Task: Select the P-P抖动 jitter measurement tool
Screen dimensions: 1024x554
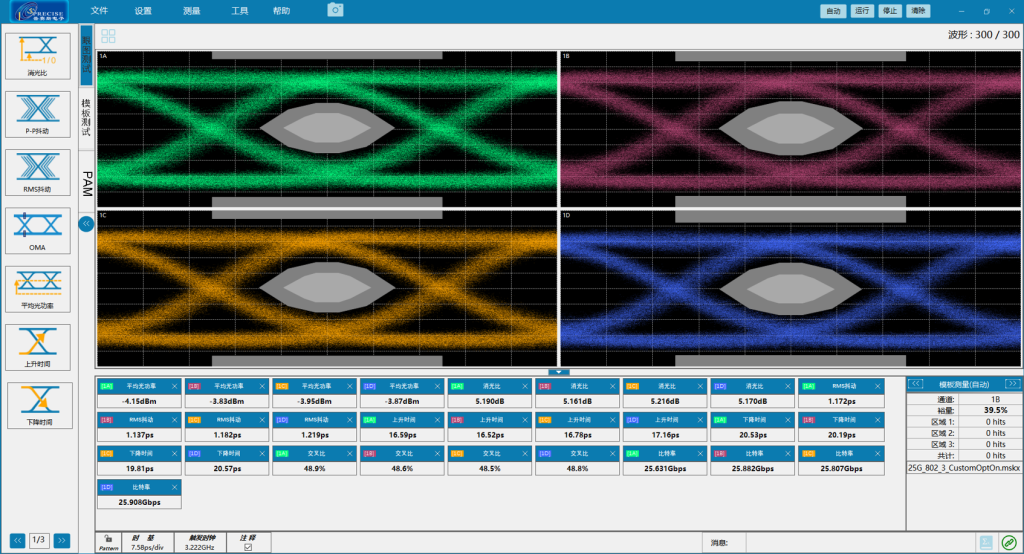Action: [38, 114]
